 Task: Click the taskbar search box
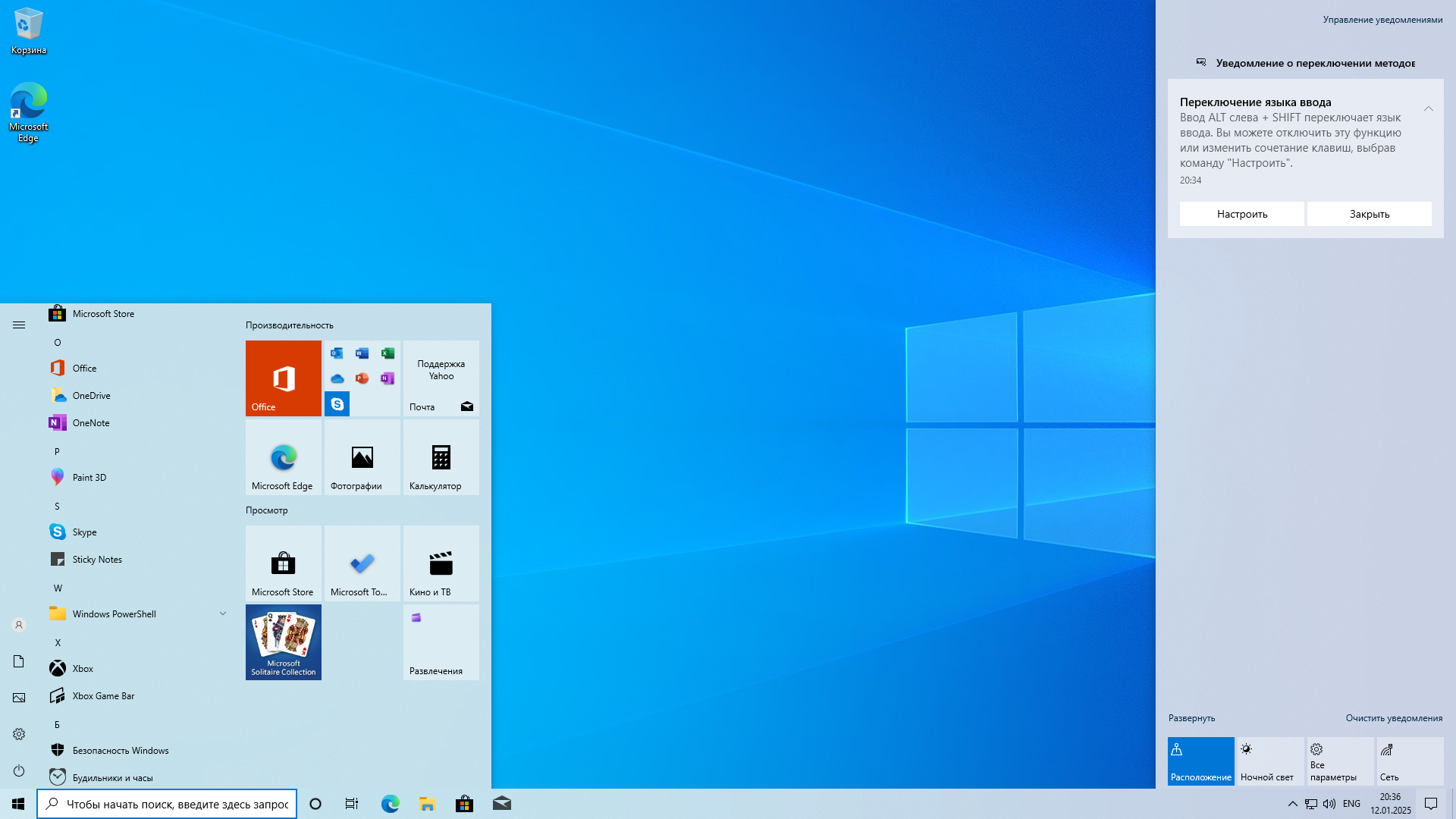[x=167, y=804]
